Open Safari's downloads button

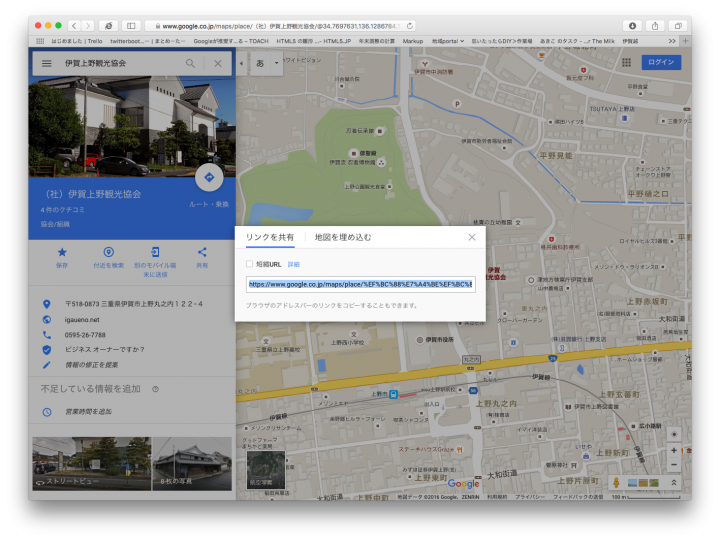tap(632, 26)
